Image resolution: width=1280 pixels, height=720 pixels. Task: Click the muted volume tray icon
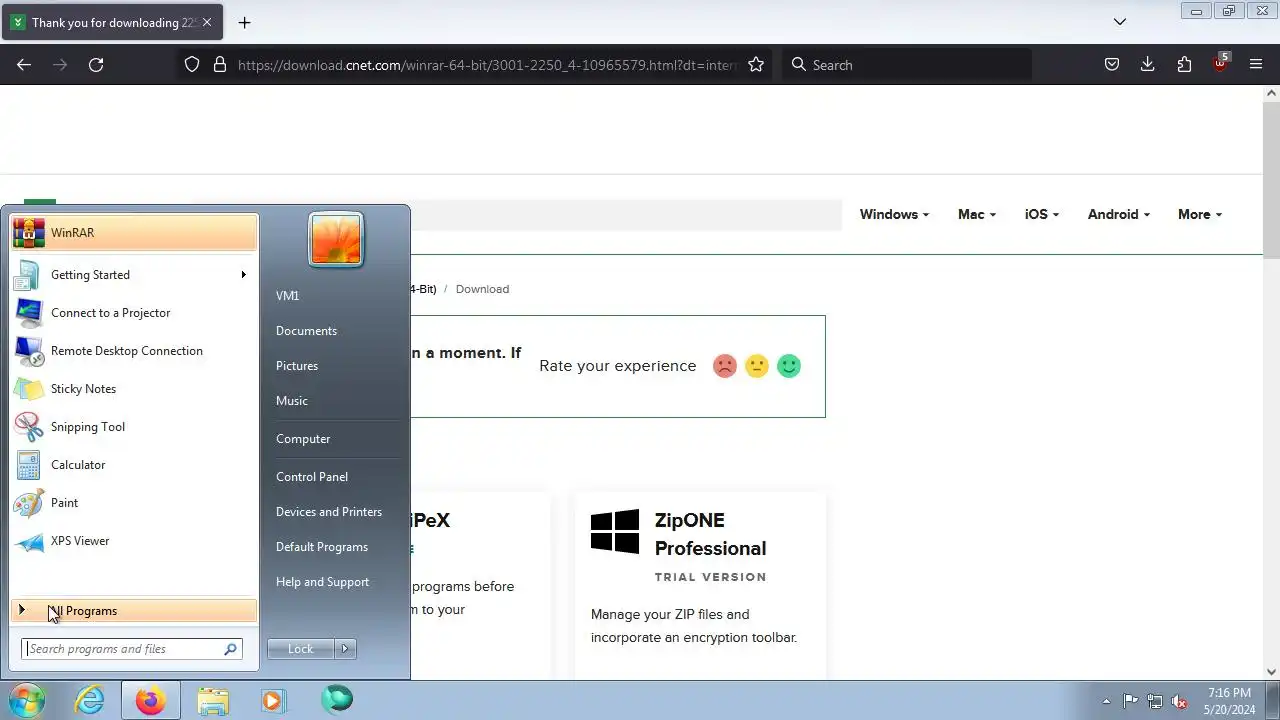[1180, 701]
